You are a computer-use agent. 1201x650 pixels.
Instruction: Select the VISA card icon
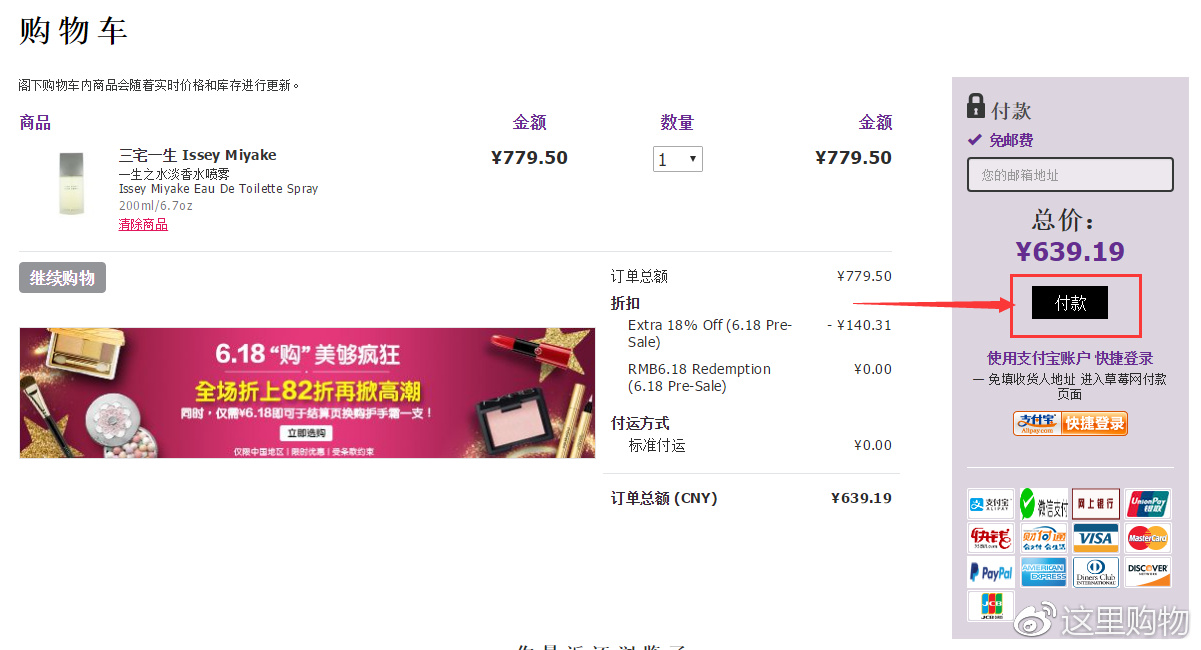pyautogui.click(x=1096, y=538)
